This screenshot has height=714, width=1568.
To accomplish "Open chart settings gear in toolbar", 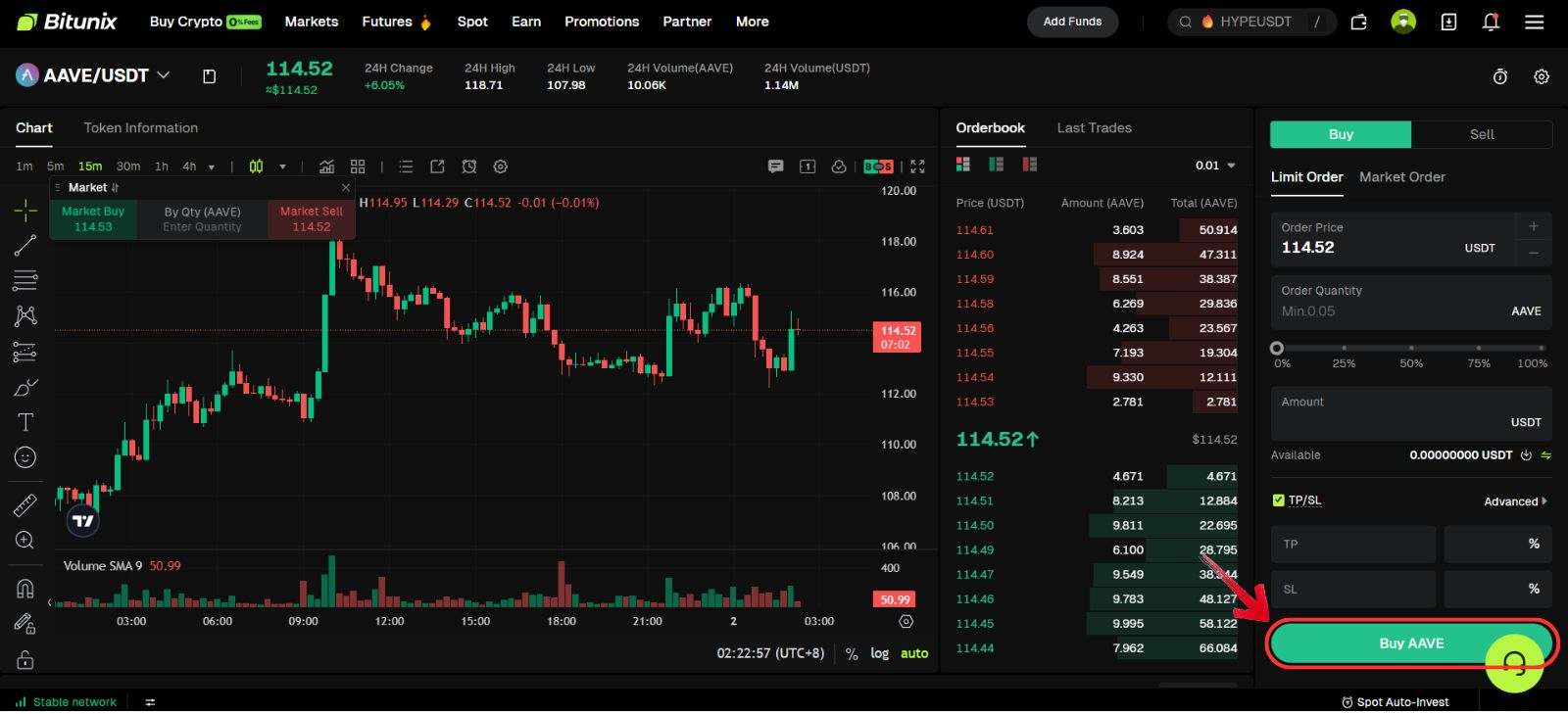I will point(501,167).
